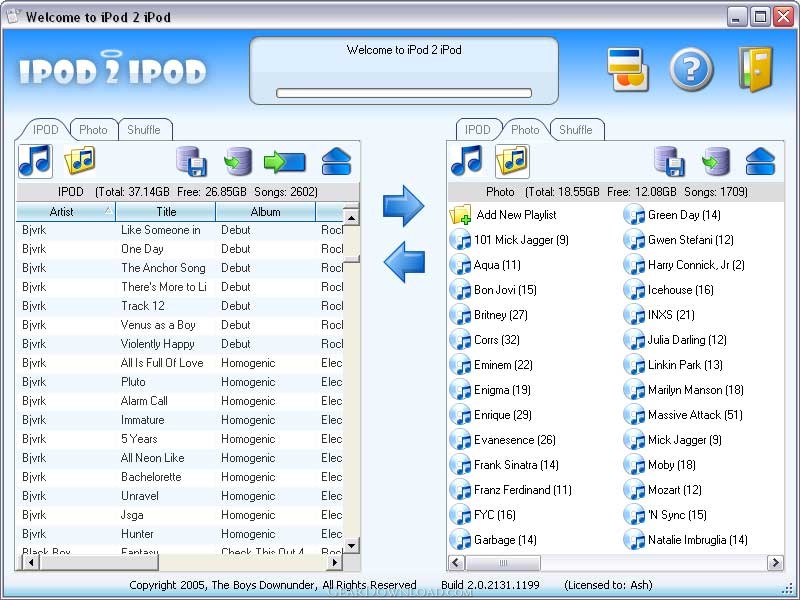Click the Add New Playlist label
Image resolution: width=800 pixels, height=600 pixels.
pyautogui.click(x=516, y=215)
